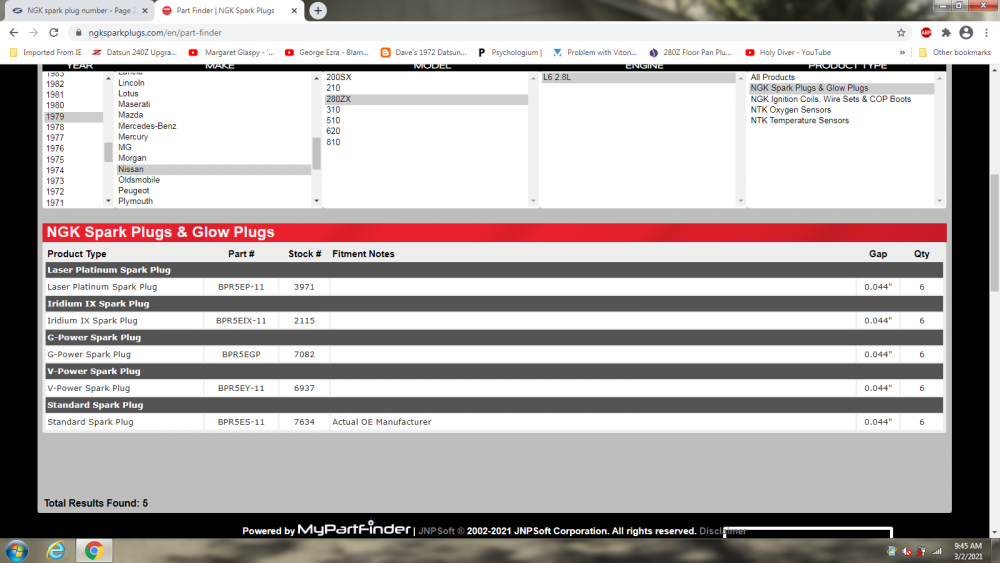Select NTK Oxygen Sensors product type
1000x563 pixels.
(791, 110)
